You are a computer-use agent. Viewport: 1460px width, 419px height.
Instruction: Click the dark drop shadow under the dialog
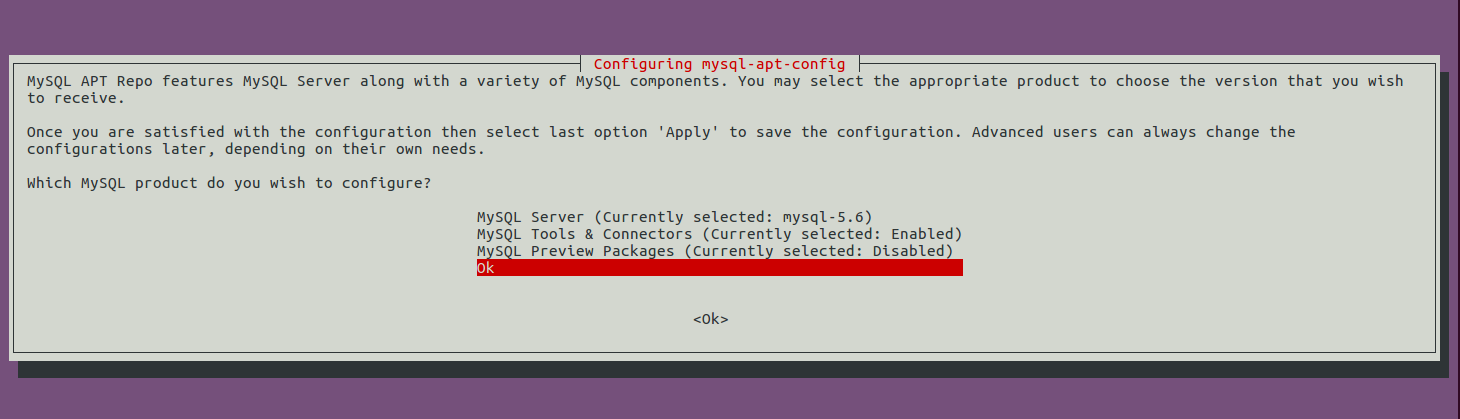[730, 370]
